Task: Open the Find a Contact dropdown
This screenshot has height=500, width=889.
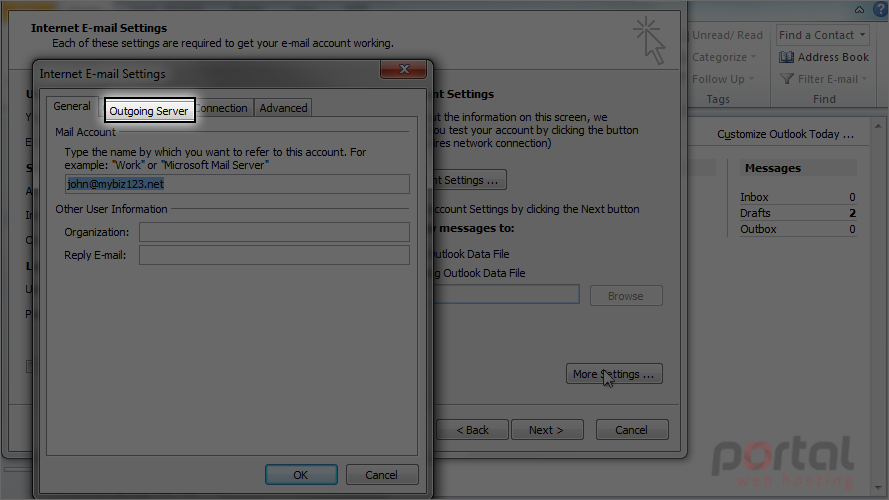Action: point(862,35)
